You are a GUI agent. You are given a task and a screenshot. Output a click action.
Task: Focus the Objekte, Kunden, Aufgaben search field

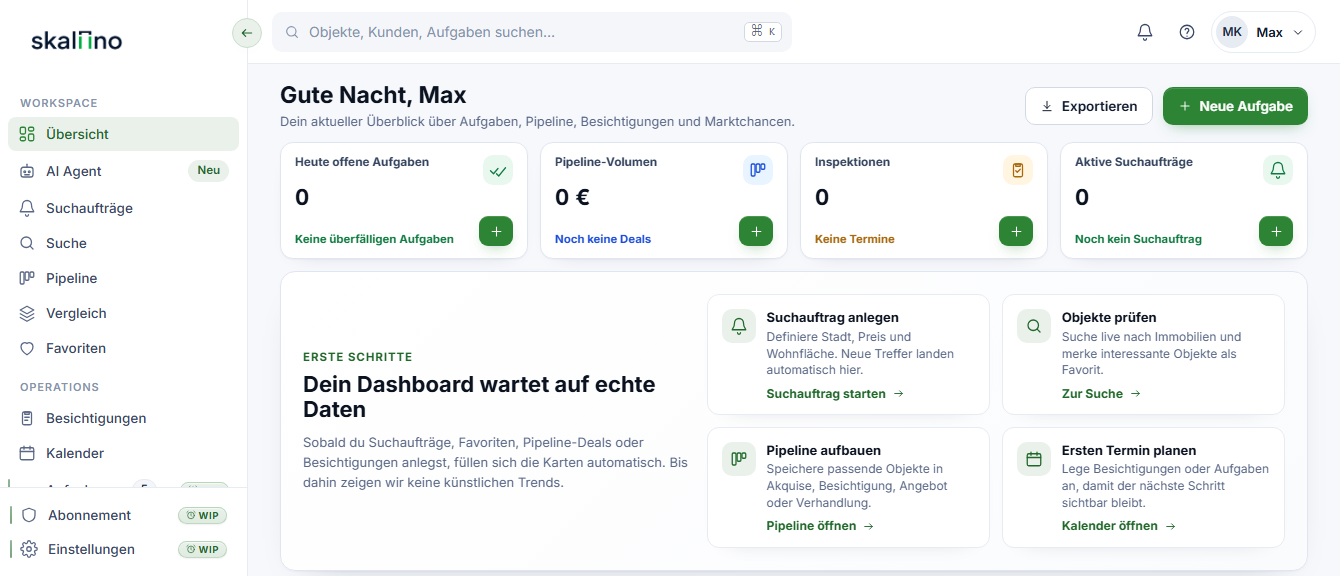pos(532,32)
